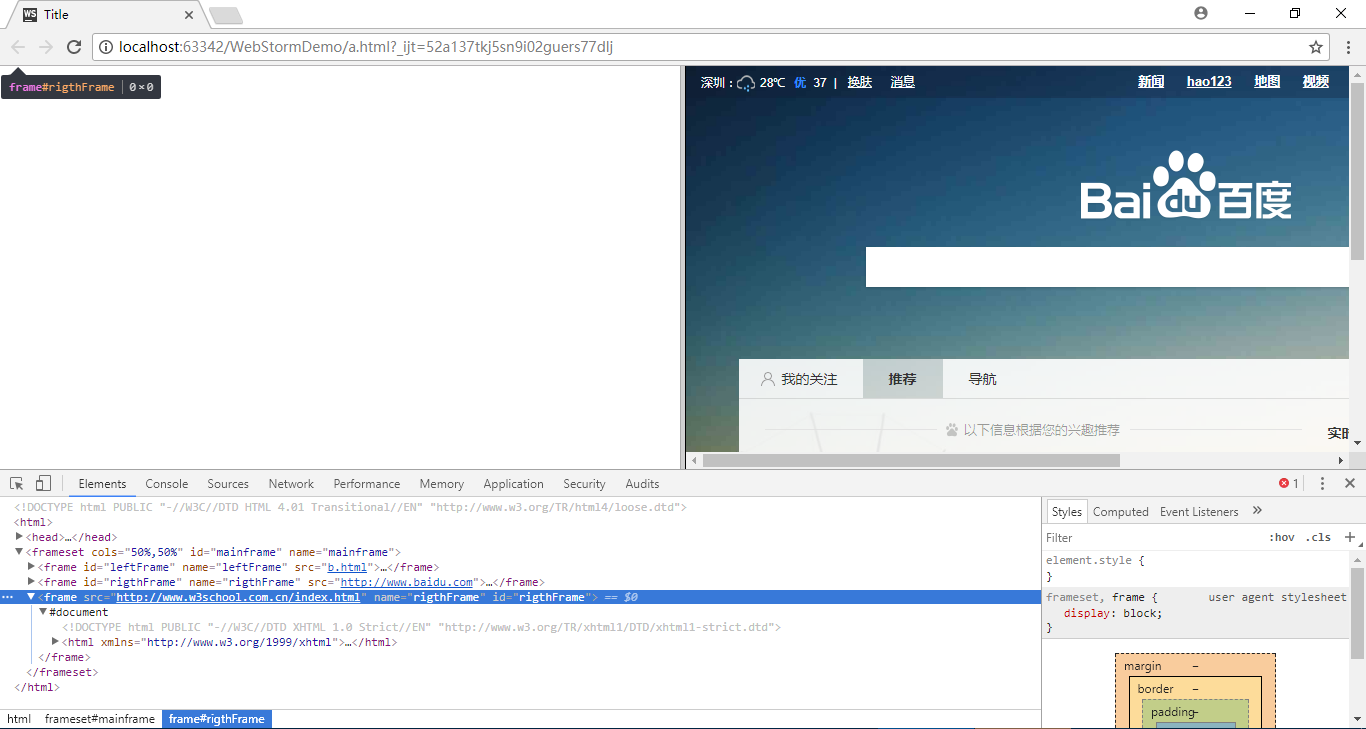Click the red error count indicator
This screenshot has width=1366, height=729.
click(x=1289, y=484)
